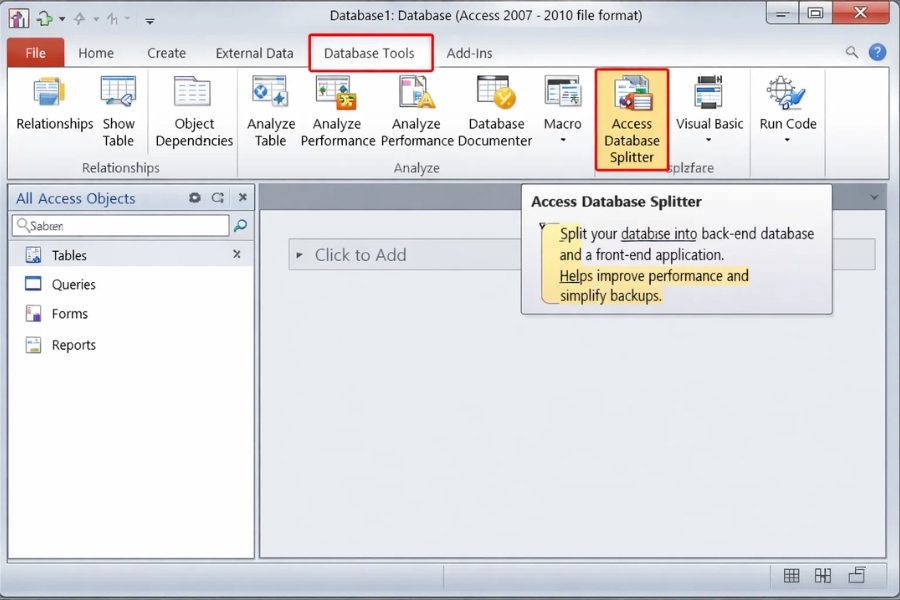This screenshot has width=900, height=600.
Task: Select Queries in the navigation pane
Action: pos(73,285)
